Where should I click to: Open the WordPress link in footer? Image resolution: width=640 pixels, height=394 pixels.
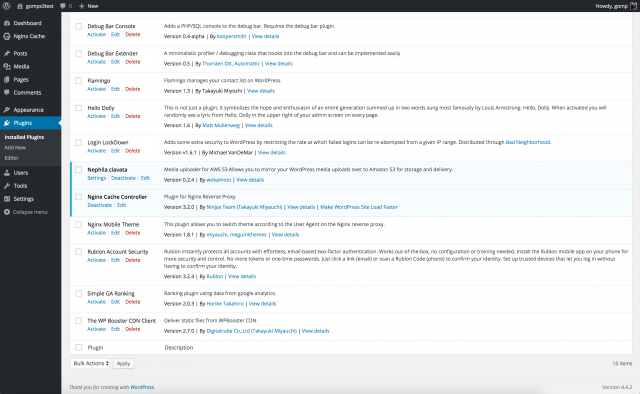[142, 387]
